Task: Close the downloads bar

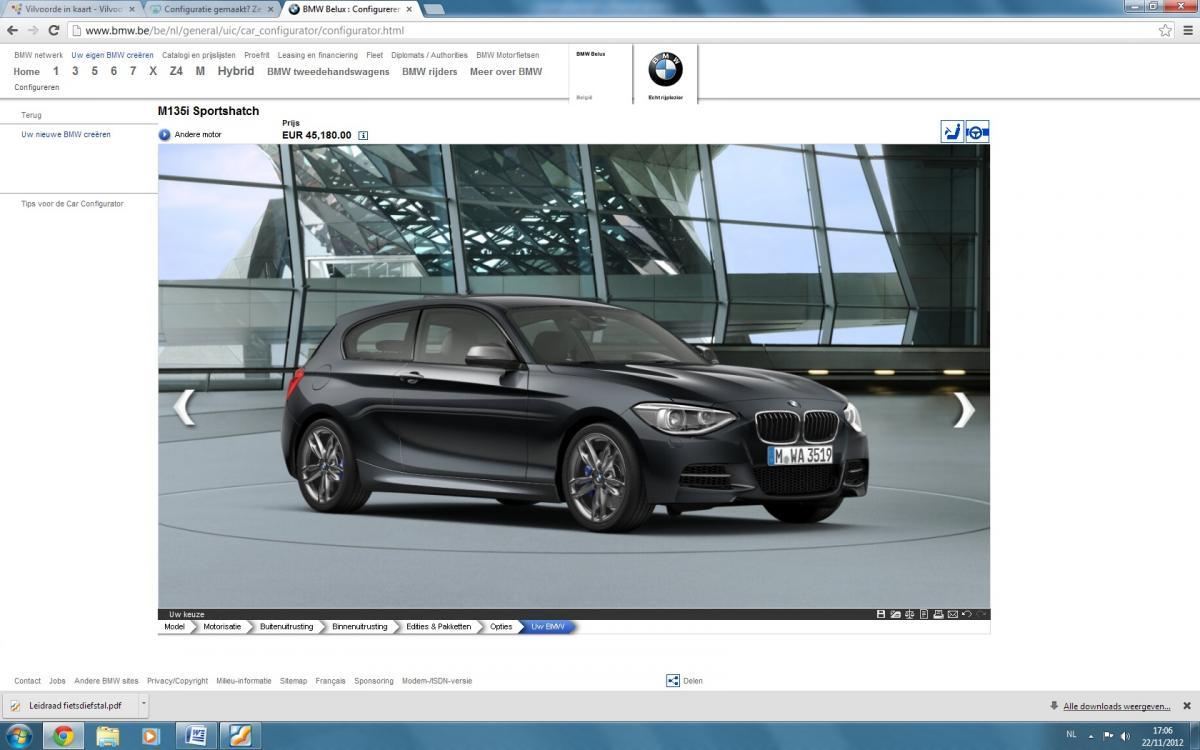Action: click(x=1187, y=705)
